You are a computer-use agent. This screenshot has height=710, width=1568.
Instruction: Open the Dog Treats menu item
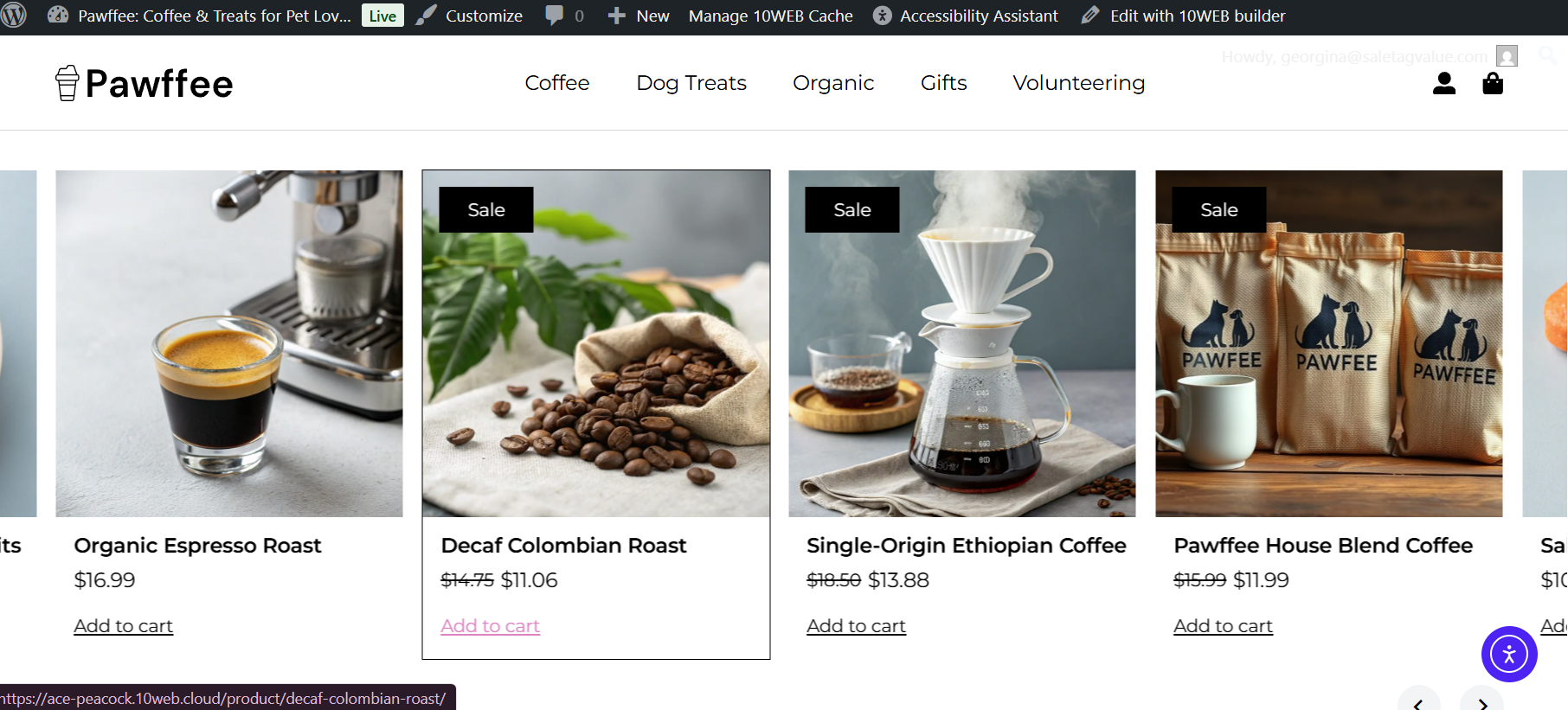pos(691,83)
